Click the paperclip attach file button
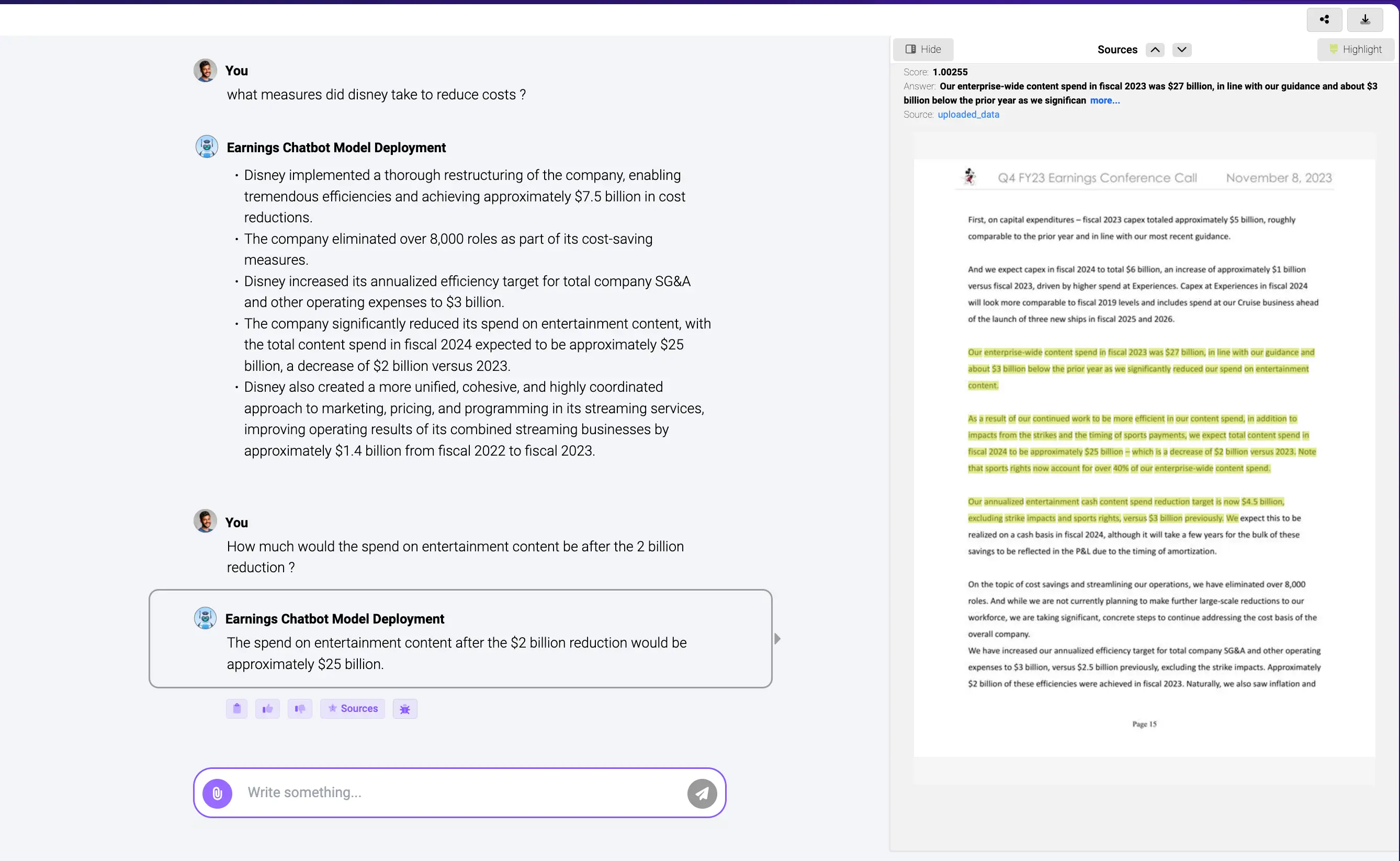The image size is (1400, 861). tap(217, 792)
